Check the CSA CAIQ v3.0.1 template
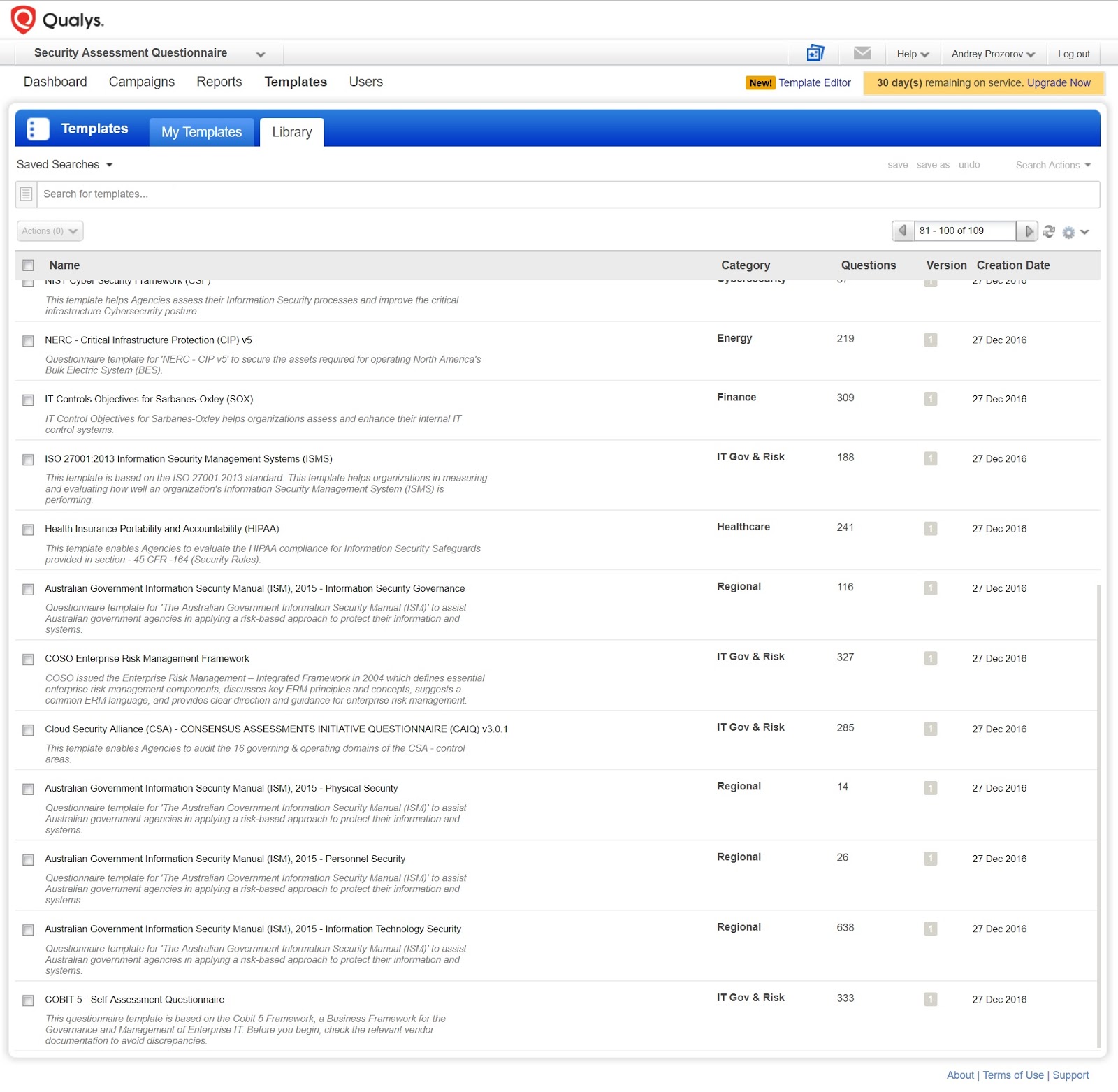Image resolution: width=1118 pixels, height=1092 pixels. [x=28, y=730]
